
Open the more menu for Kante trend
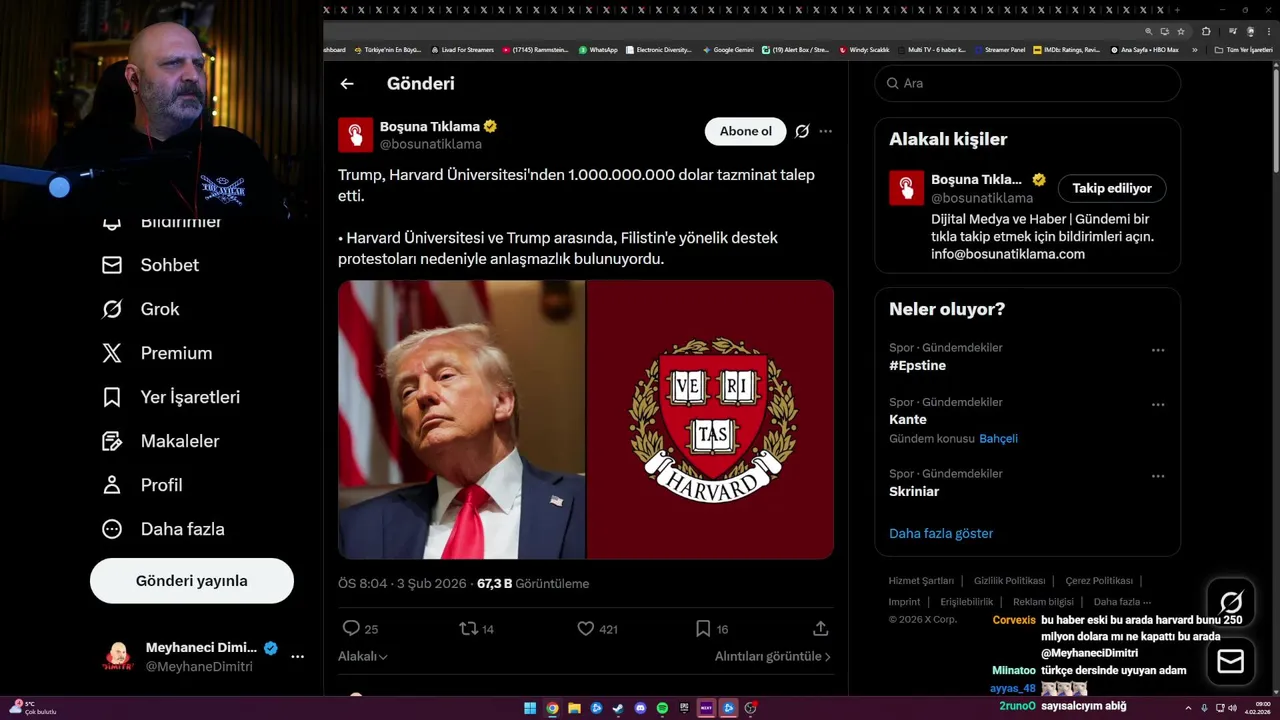1158,404
